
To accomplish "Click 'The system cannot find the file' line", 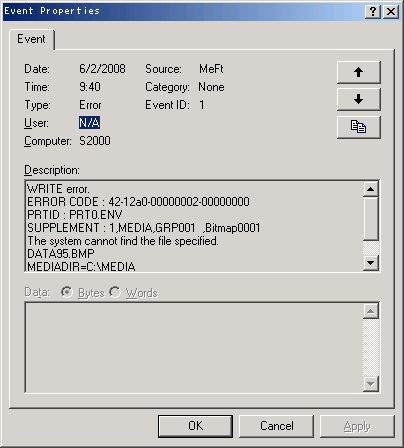I will [x=123, y=241].
